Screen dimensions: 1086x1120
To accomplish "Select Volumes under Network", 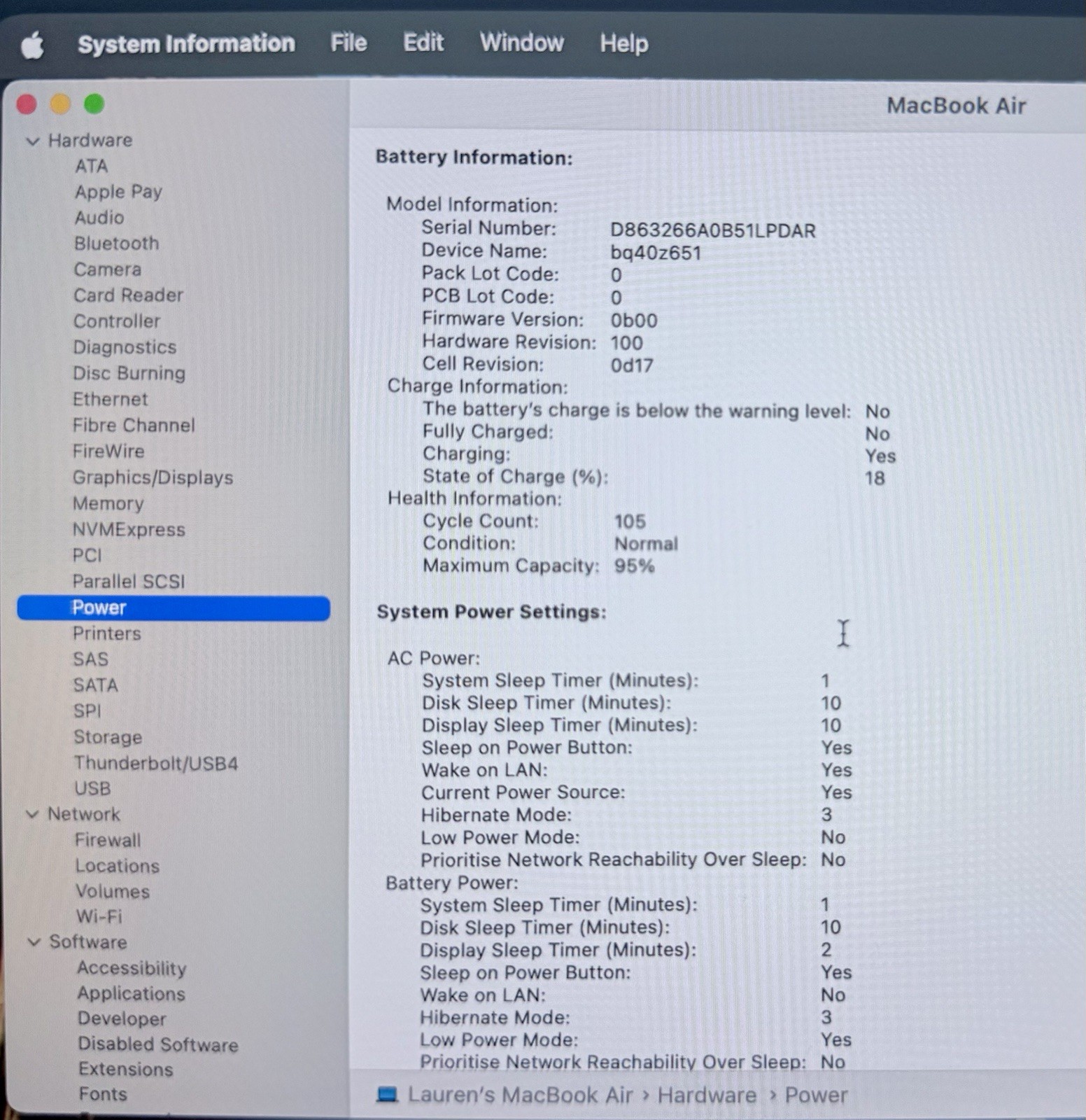I will pyautogui.click(x=112, y=891).
